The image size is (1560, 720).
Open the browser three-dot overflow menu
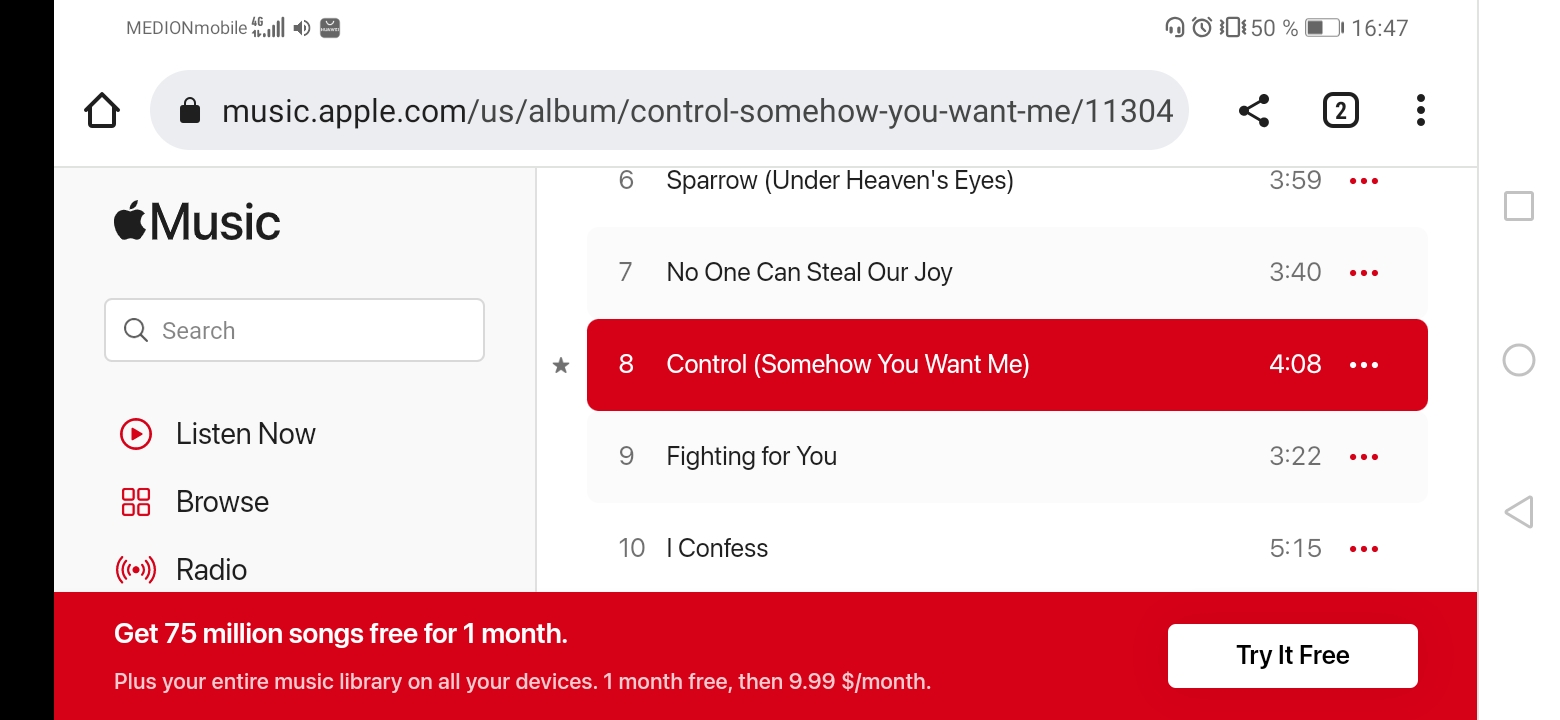click(x=1420, y=110)
